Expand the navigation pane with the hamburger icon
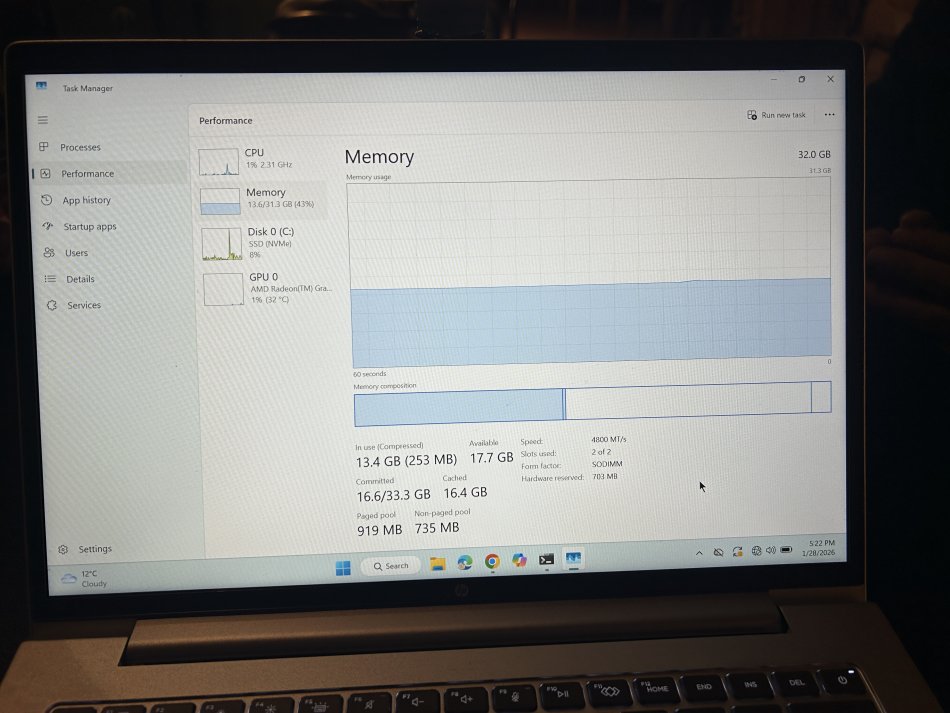Image resolution: width=950 pixels, height=713 pixels. click(41, 119)
